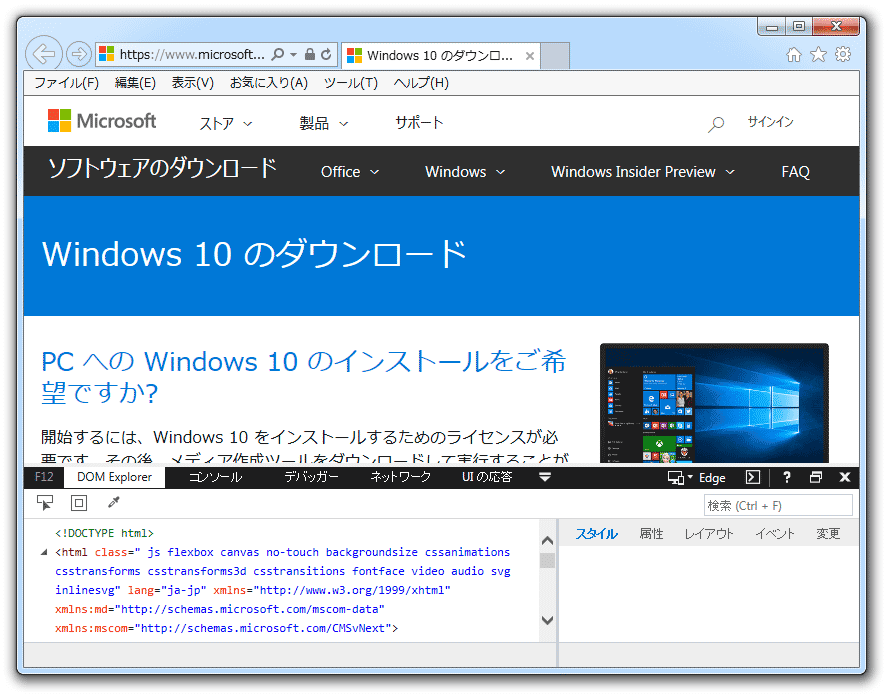This screenshot has width=888, height=697.
Task: Switch to the 変更 pane tab
Action: click(x=828, y=534)
